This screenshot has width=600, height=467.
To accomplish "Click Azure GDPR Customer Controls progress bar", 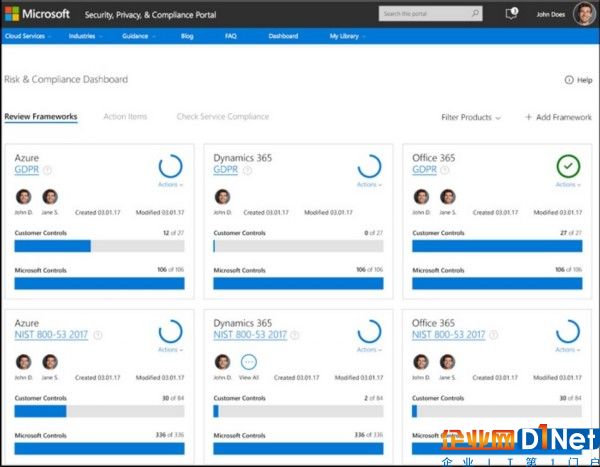I will [99, 246].
